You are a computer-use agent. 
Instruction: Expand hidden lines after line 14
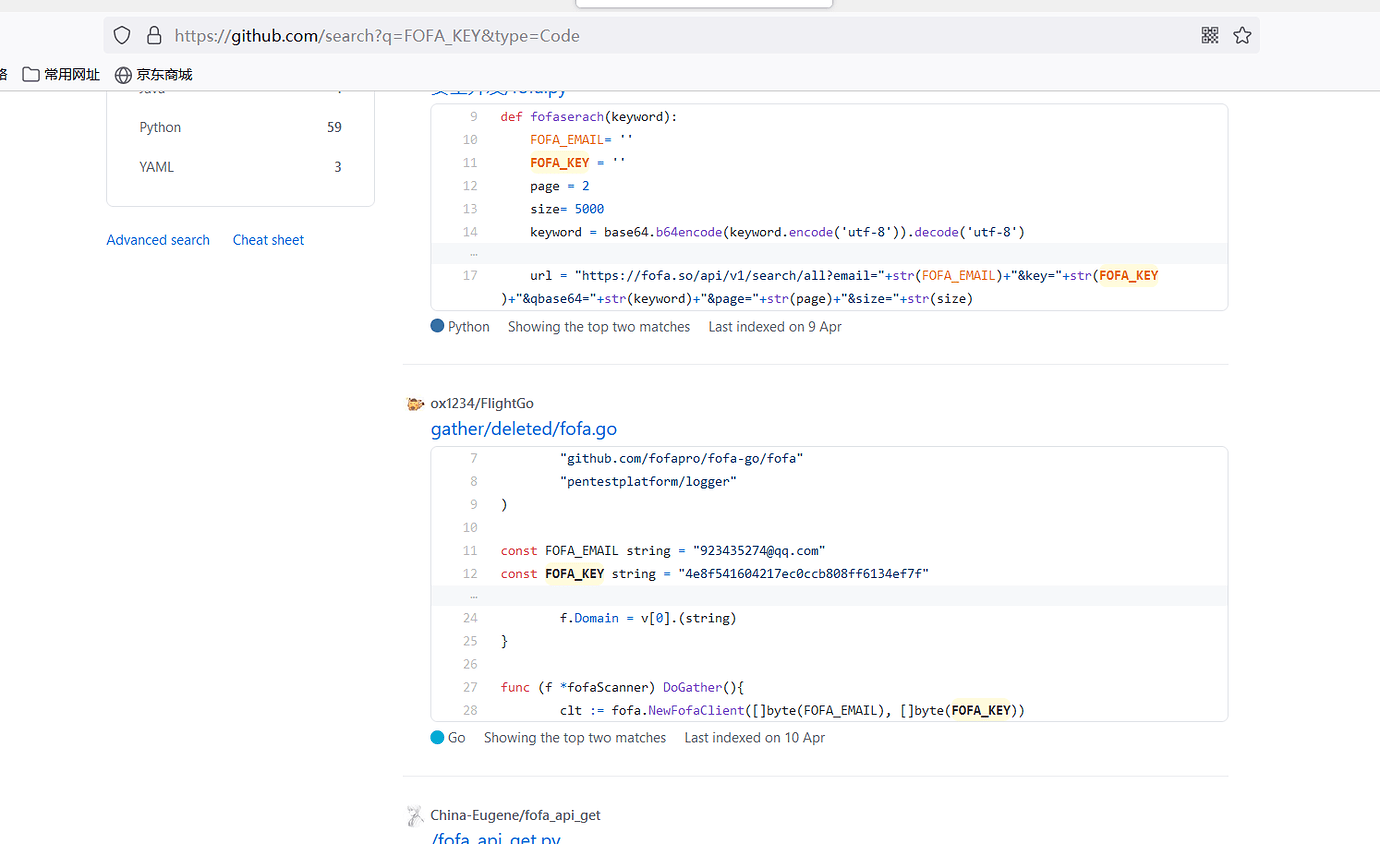coord(473,254)
